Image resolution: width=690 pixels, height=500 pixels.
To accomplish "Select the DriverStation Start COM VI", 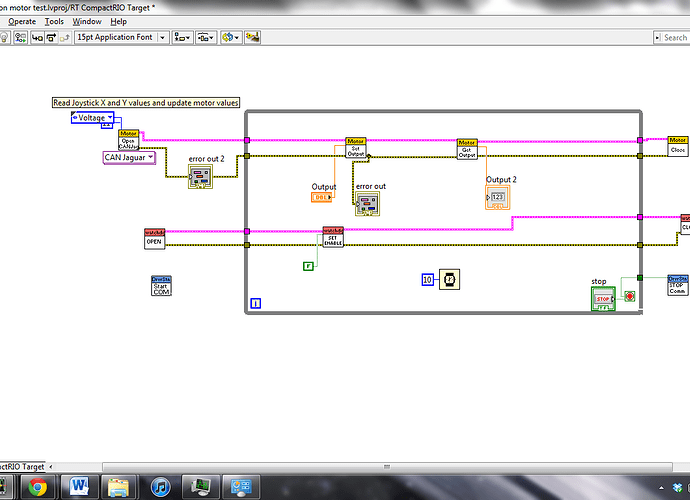I will pyautogui.click(x=161, y=286).
